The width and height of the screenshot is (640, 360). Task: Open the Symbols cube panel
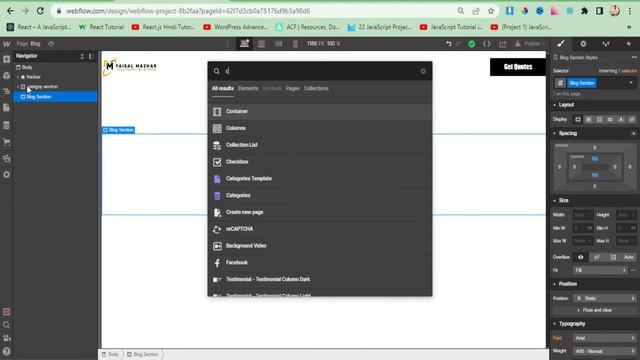pyautogui.click(x=7, y=76)
